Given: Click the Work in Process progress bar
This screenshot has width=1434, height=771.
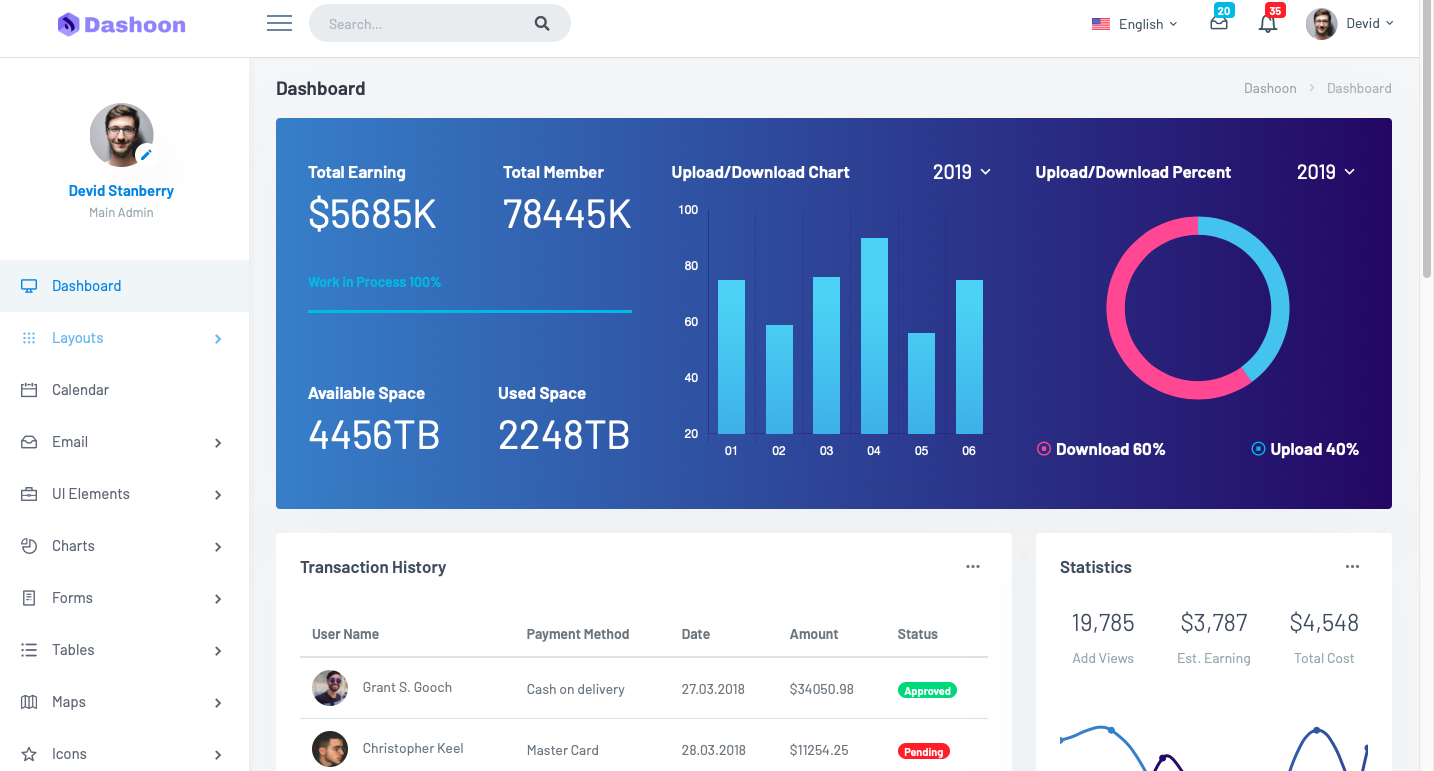Looking at the screenshot, I should point(469,311).
